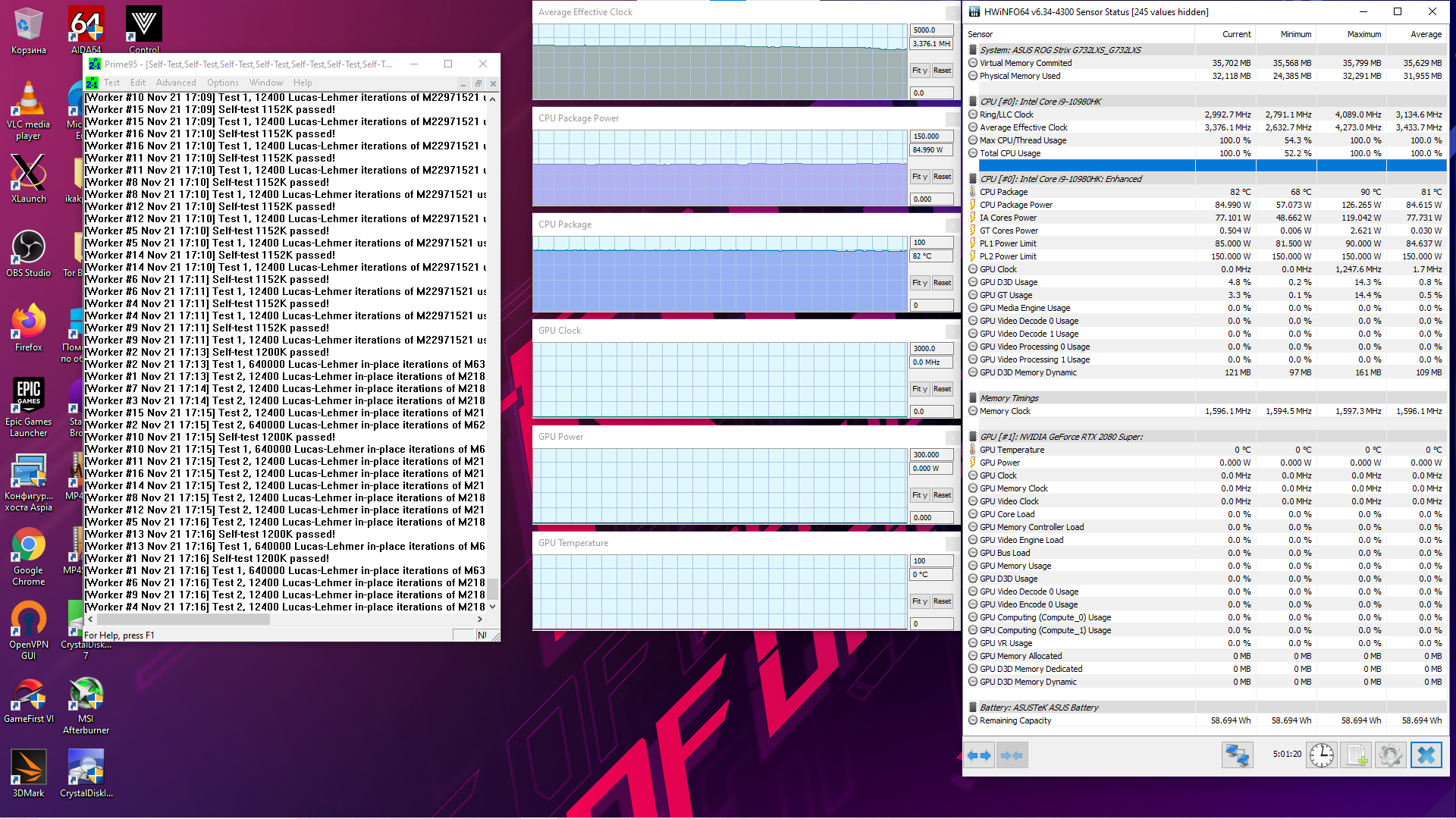Screen dimensions: 1456x819
Task: Open 3DMark desktop shortcut
Action: 29,773
